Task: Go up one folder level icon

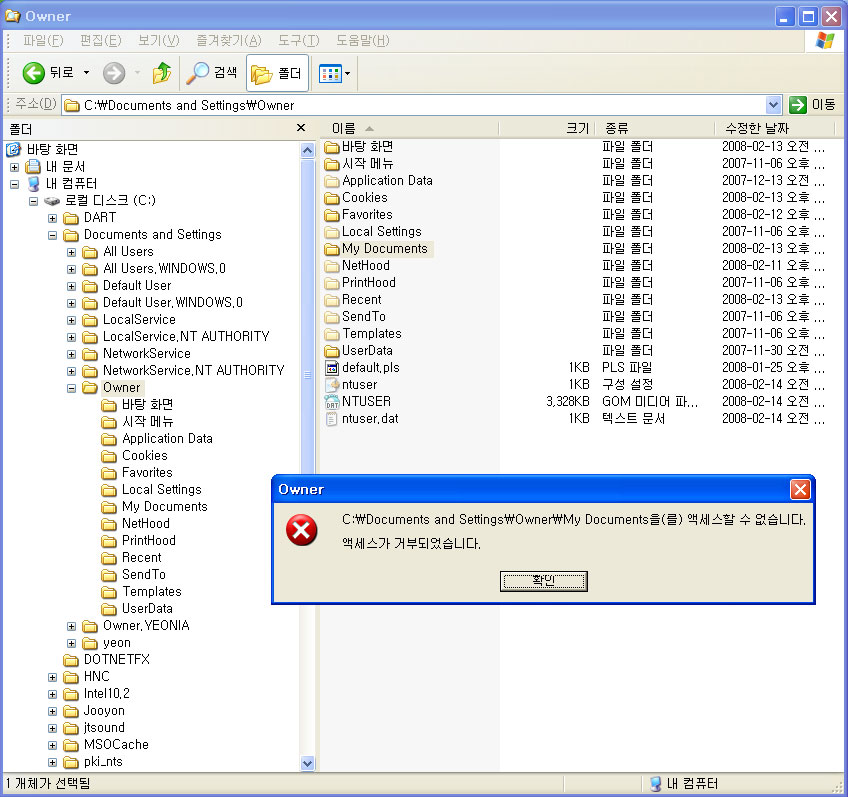Action: coord(162,72)
